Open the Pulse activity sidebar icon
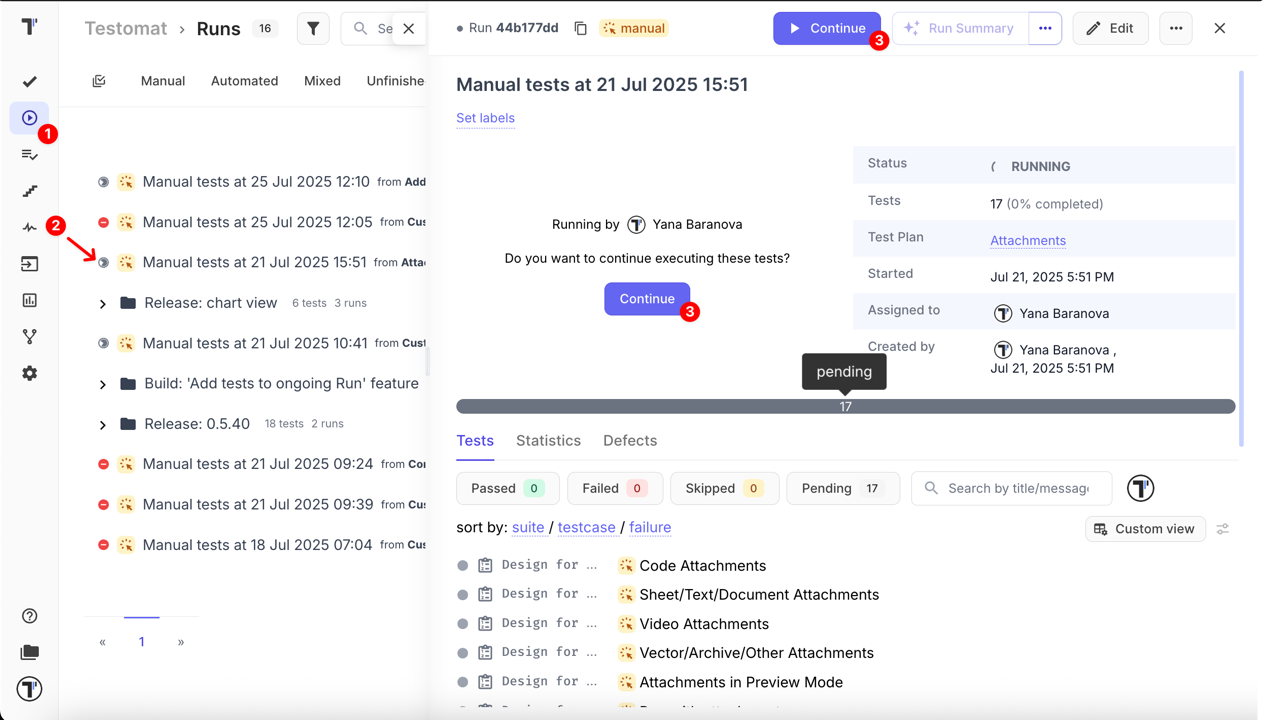Viewport: 1280px width, 720px height. pos(30,228)
